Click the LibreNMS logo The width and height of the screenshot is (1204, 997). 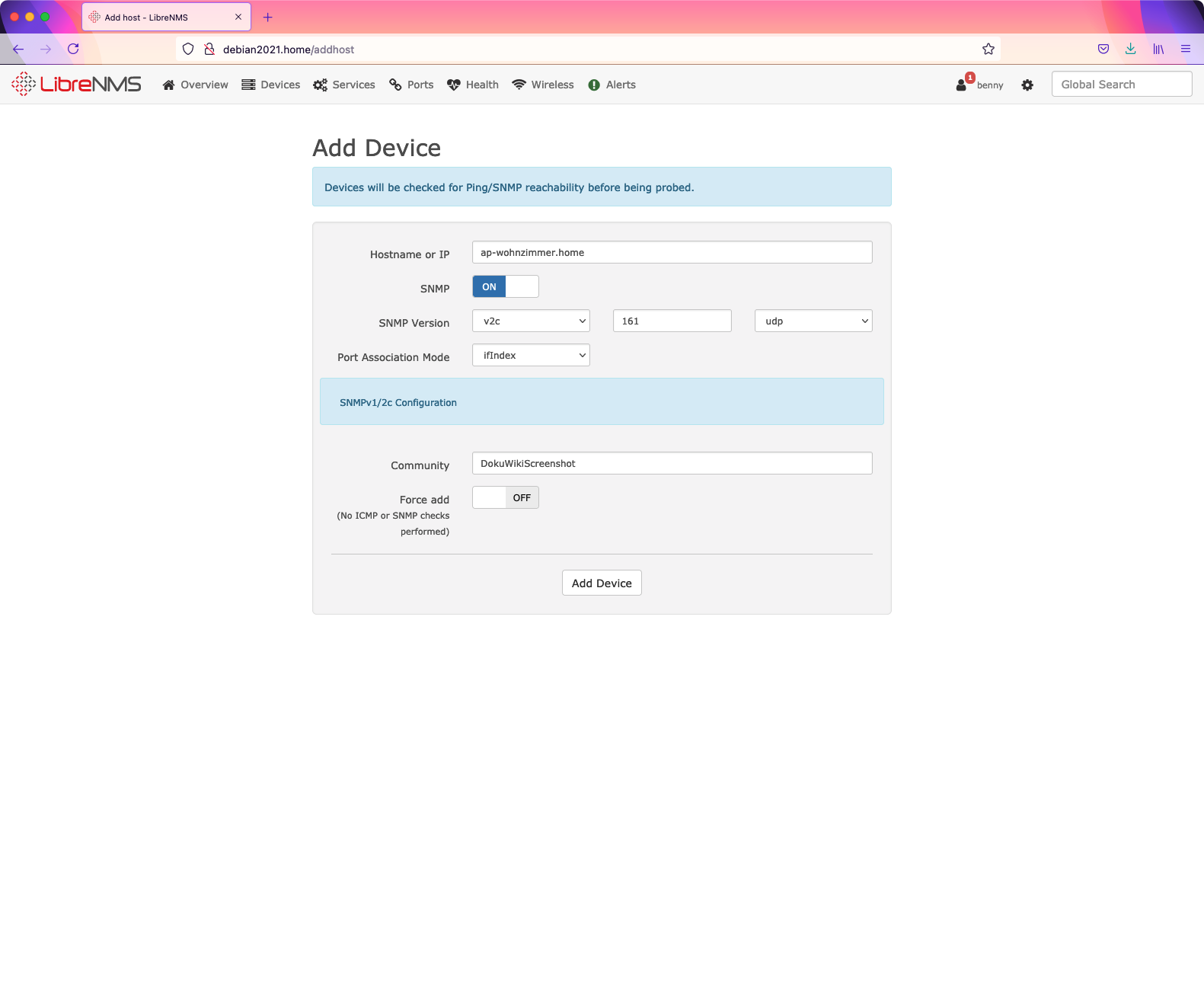(76, 85)
